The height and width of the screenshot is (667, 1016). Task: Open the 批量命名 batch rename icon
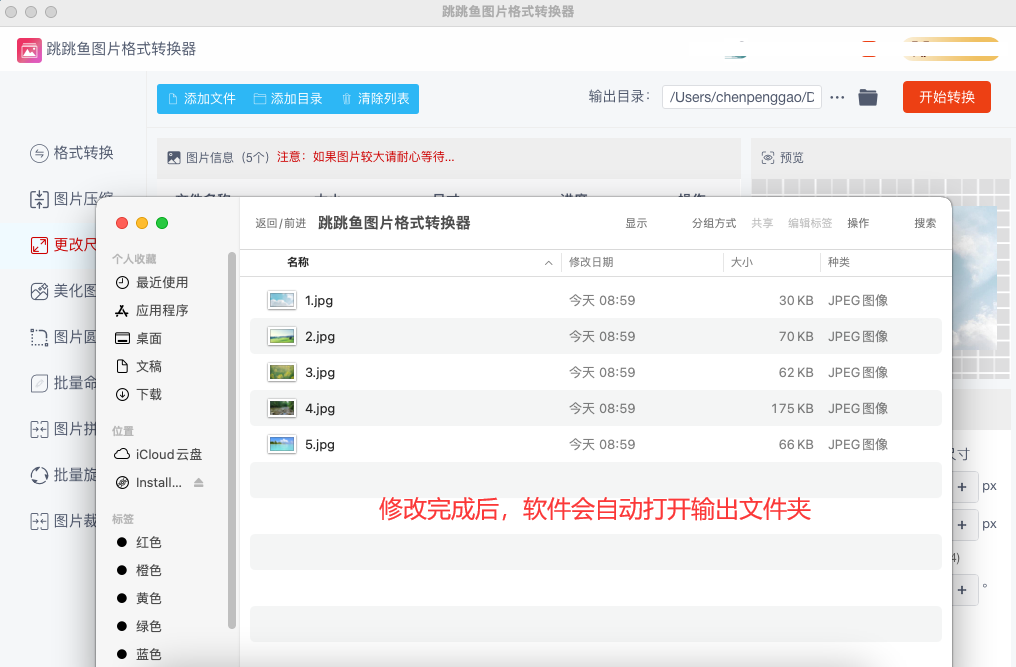39,383
